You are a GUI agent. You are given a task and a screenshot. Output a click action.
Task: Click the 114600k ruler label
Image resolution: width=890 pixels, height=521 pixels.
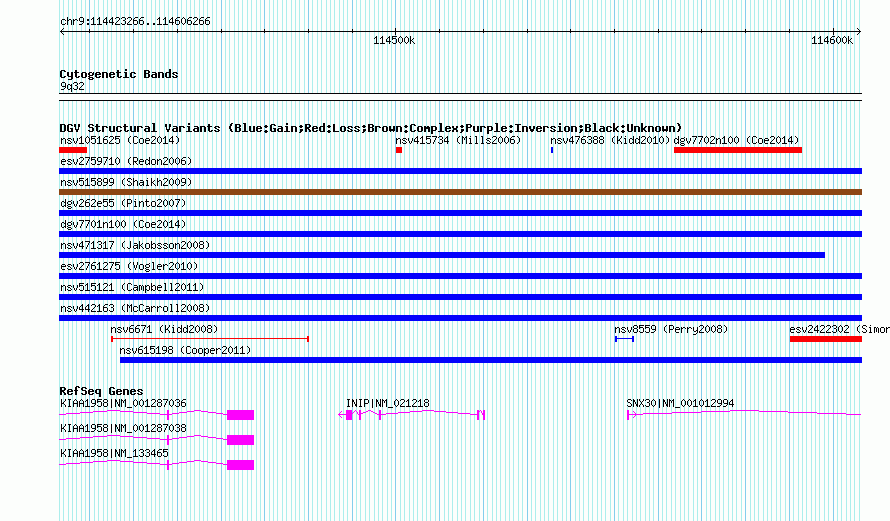pyautogui.click(x=832, y=41)
